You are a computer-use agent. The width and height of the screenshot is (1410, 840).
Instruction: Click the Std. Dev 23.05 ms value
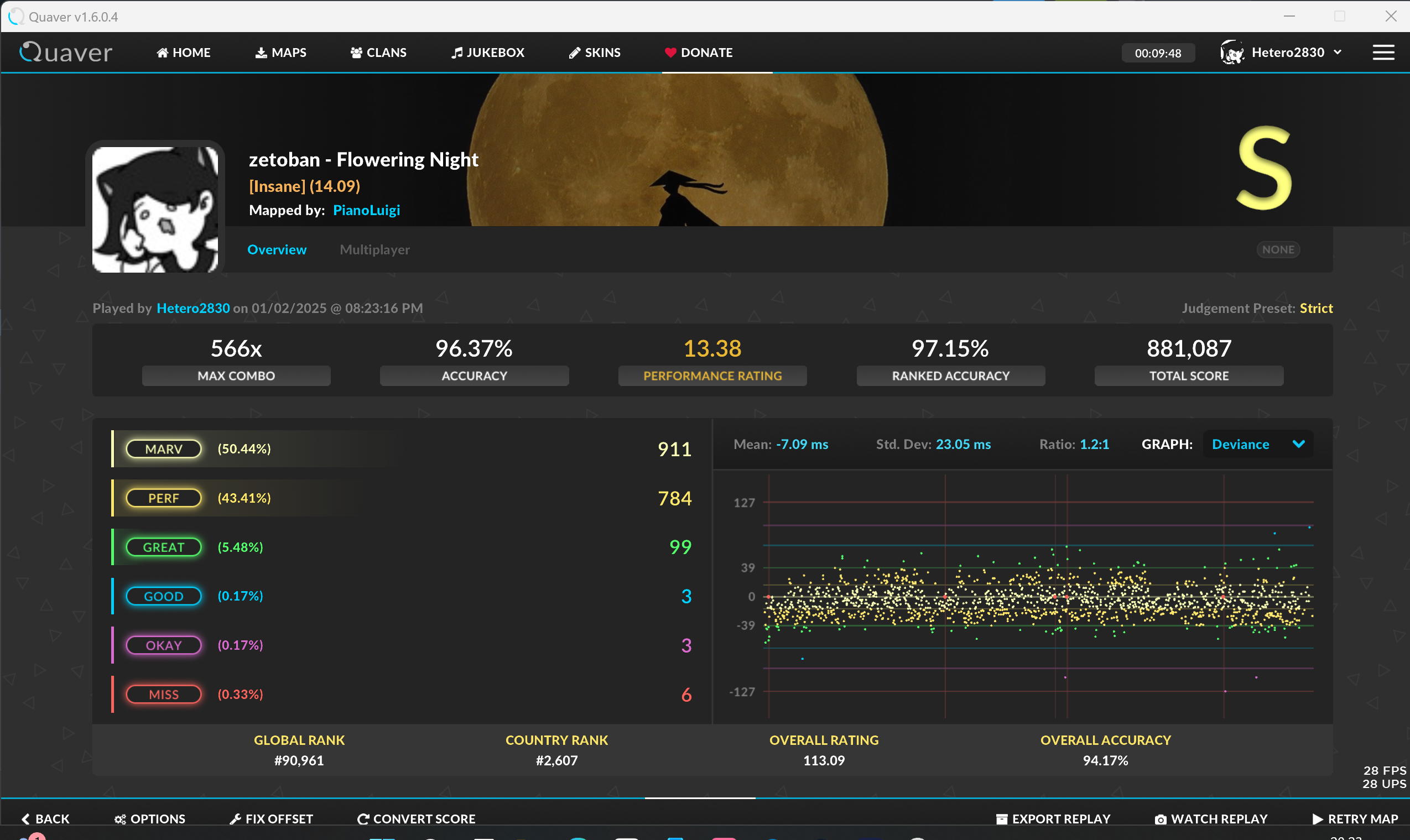[963, 445]
